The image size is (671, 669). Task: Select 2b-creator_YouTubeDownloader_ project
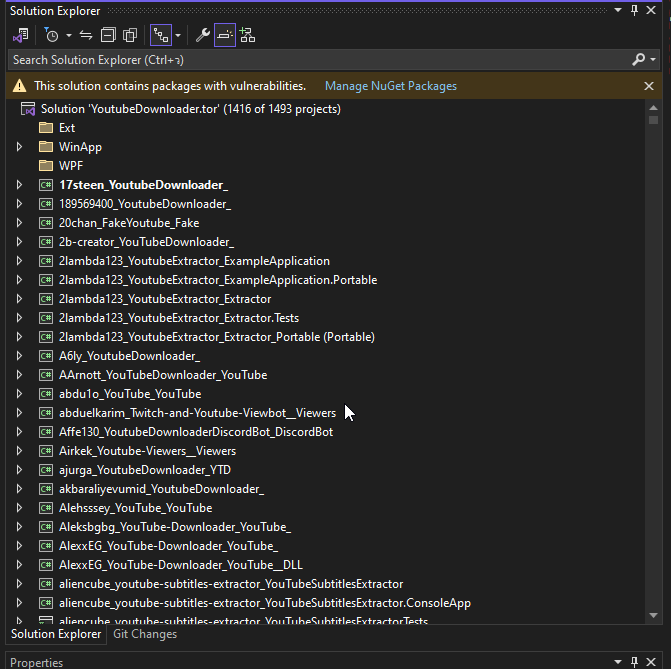point(146,242)
